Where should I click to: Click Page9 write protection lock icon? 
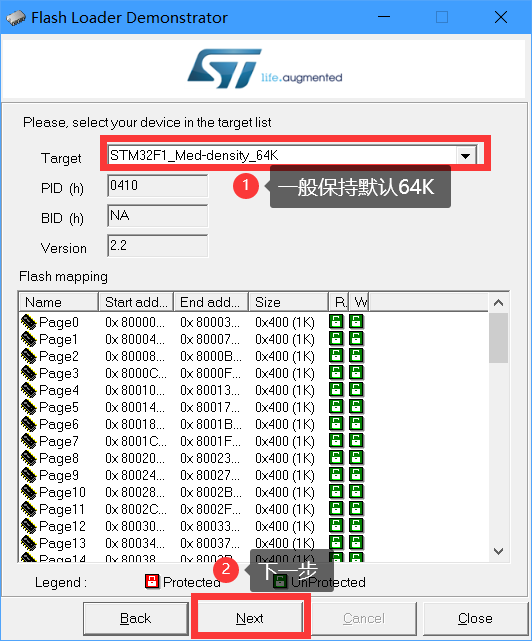click(356, 475)
